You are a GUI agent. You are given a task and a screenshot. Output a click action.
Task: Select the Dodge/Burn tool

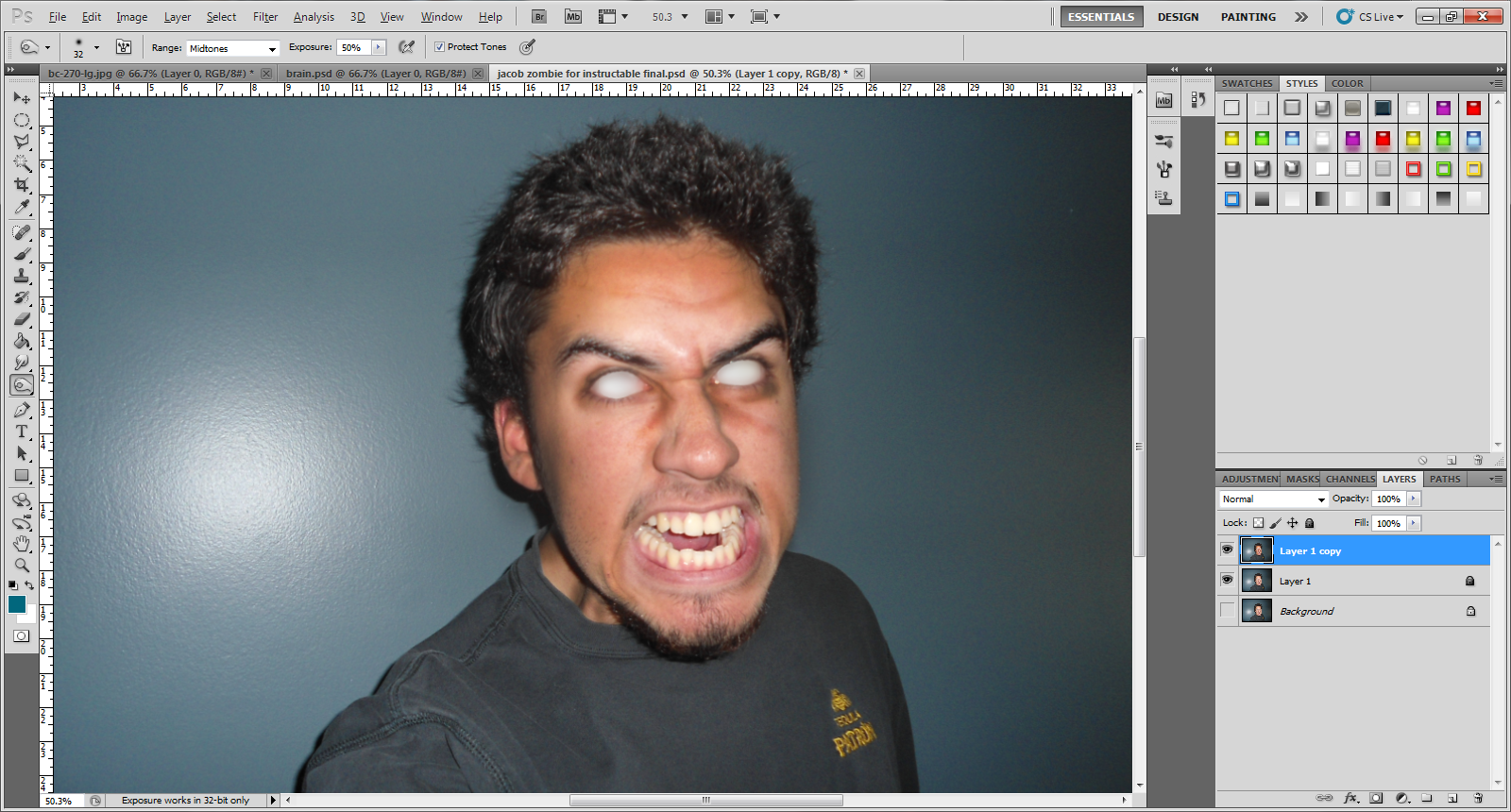22,384
